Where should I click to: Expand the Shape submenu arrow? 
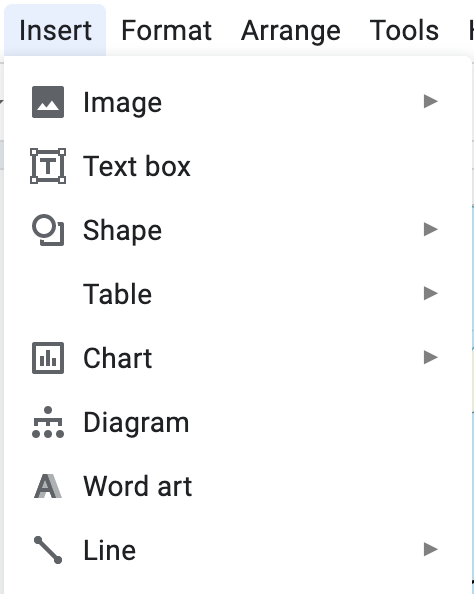pyautogui.click(x=431, y=230)
